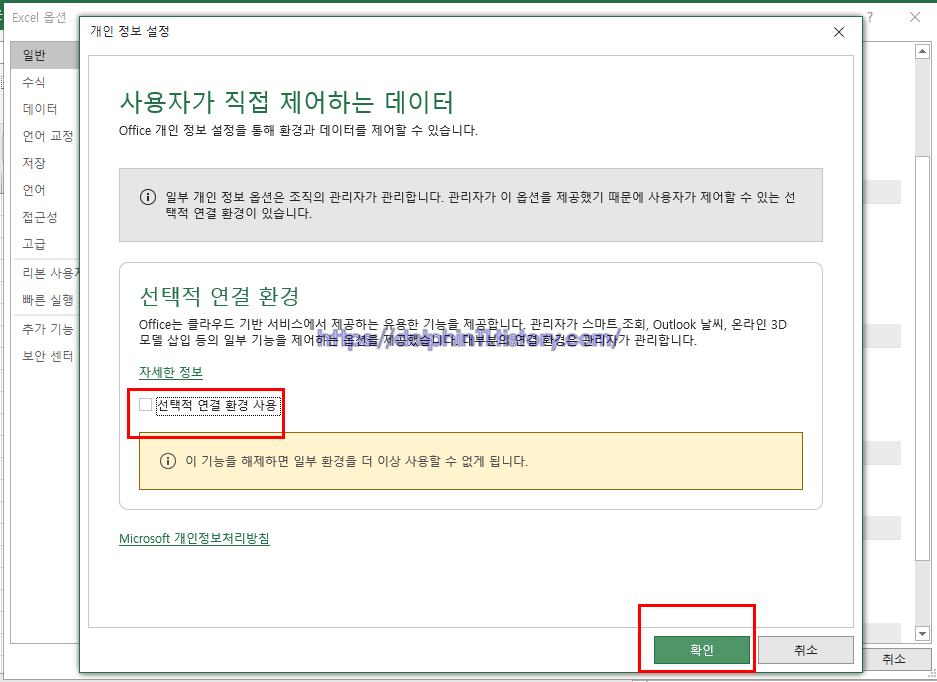The height and width of the screenshot is (682, 937).
Task: Click the scroll up arrow in Excel 옵션
Action: 921,52
